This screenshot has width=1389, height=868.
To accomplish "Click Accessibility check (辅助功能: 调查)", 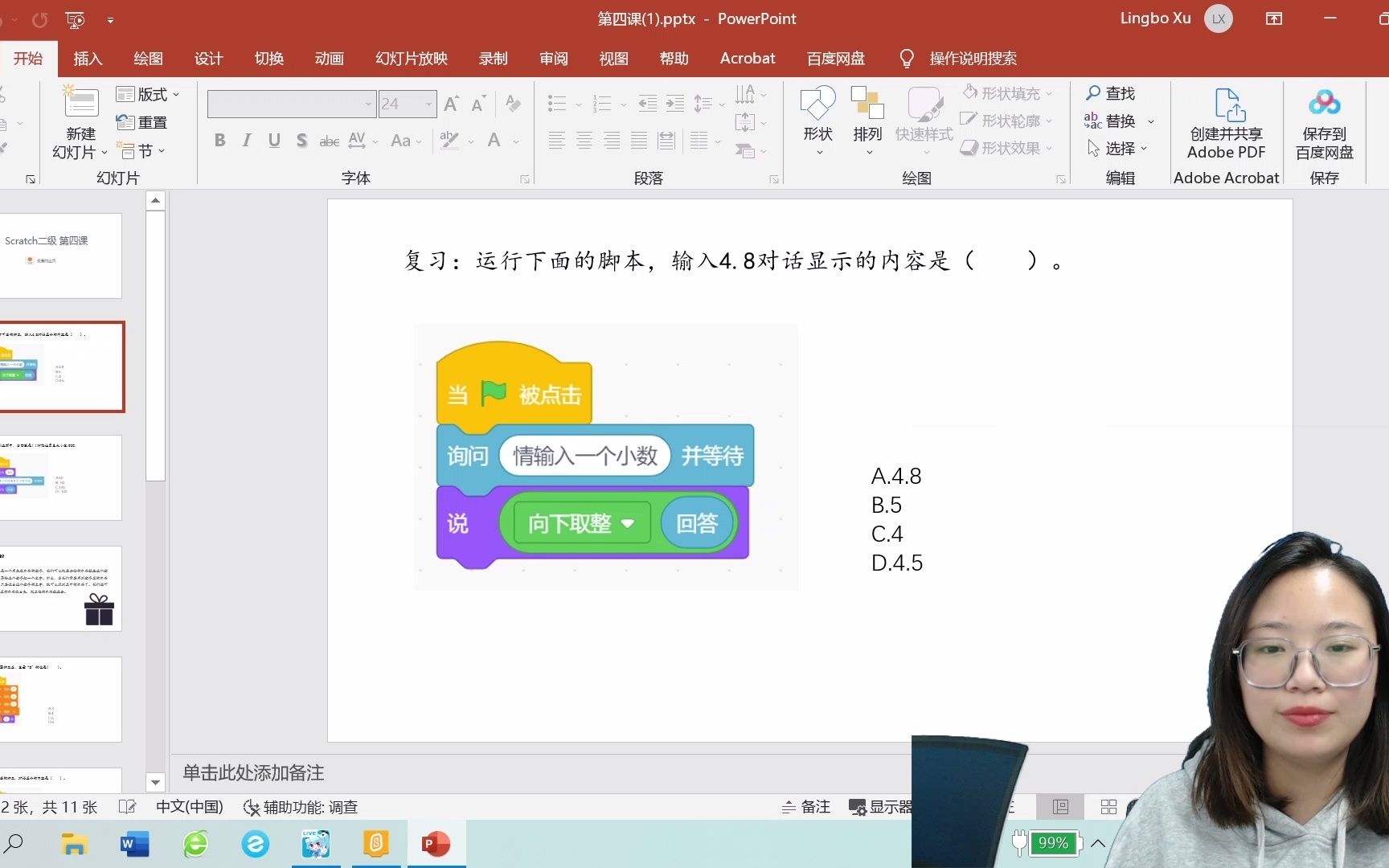I will 301,807.
